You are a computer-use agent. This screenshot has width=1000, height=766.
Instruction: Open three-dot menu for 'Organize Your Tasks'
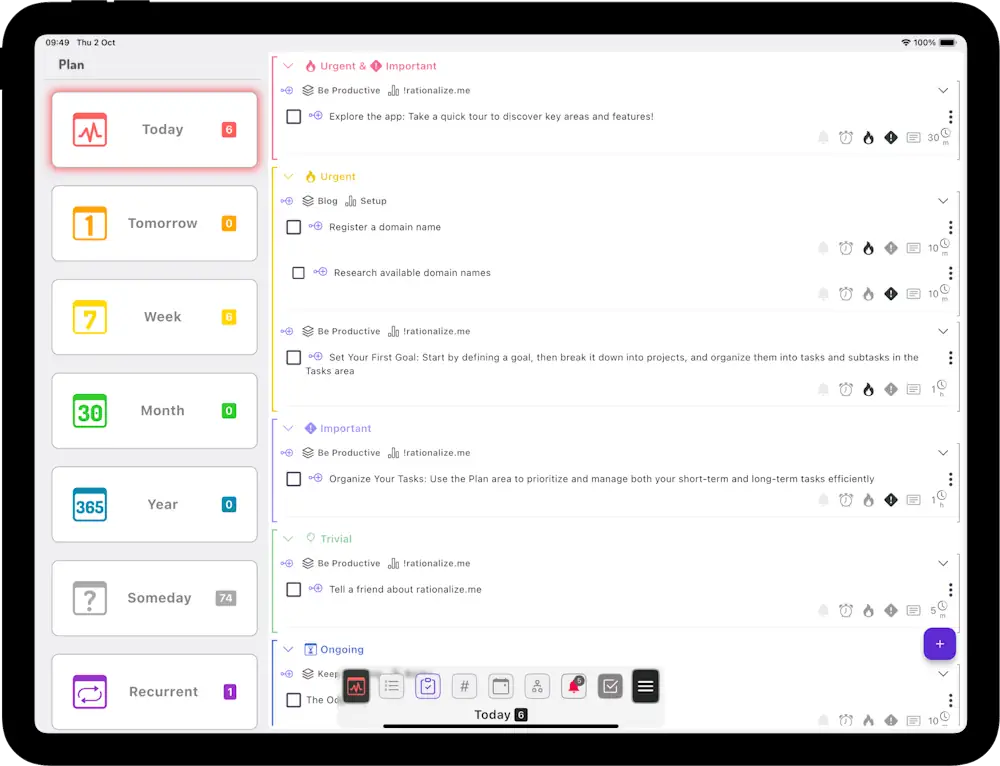pyautogui.click(x=950, y=479)
